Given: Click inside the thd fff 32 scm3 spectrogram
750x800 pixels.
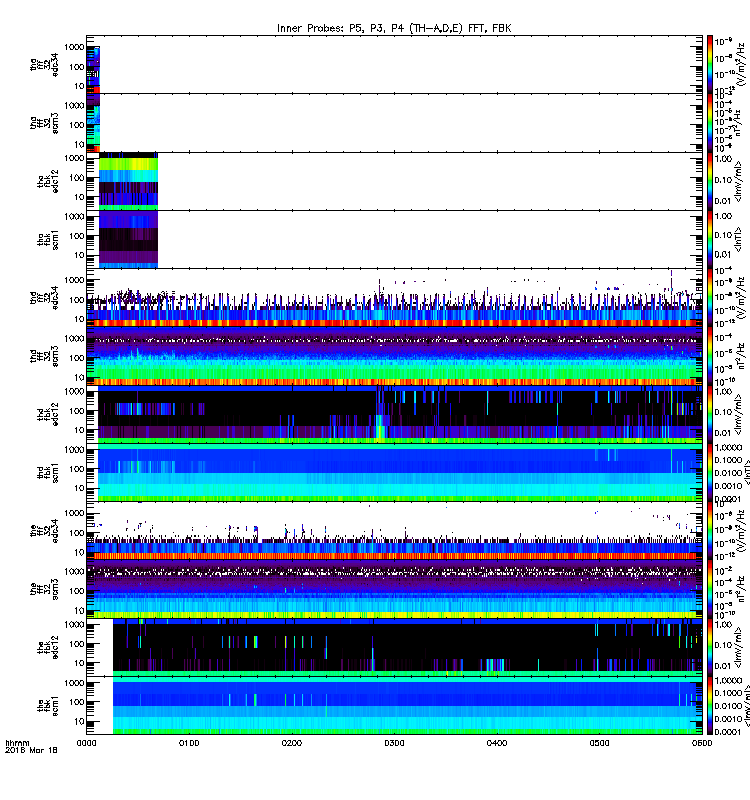Looking at the screenshot, I should click(394, 356).
